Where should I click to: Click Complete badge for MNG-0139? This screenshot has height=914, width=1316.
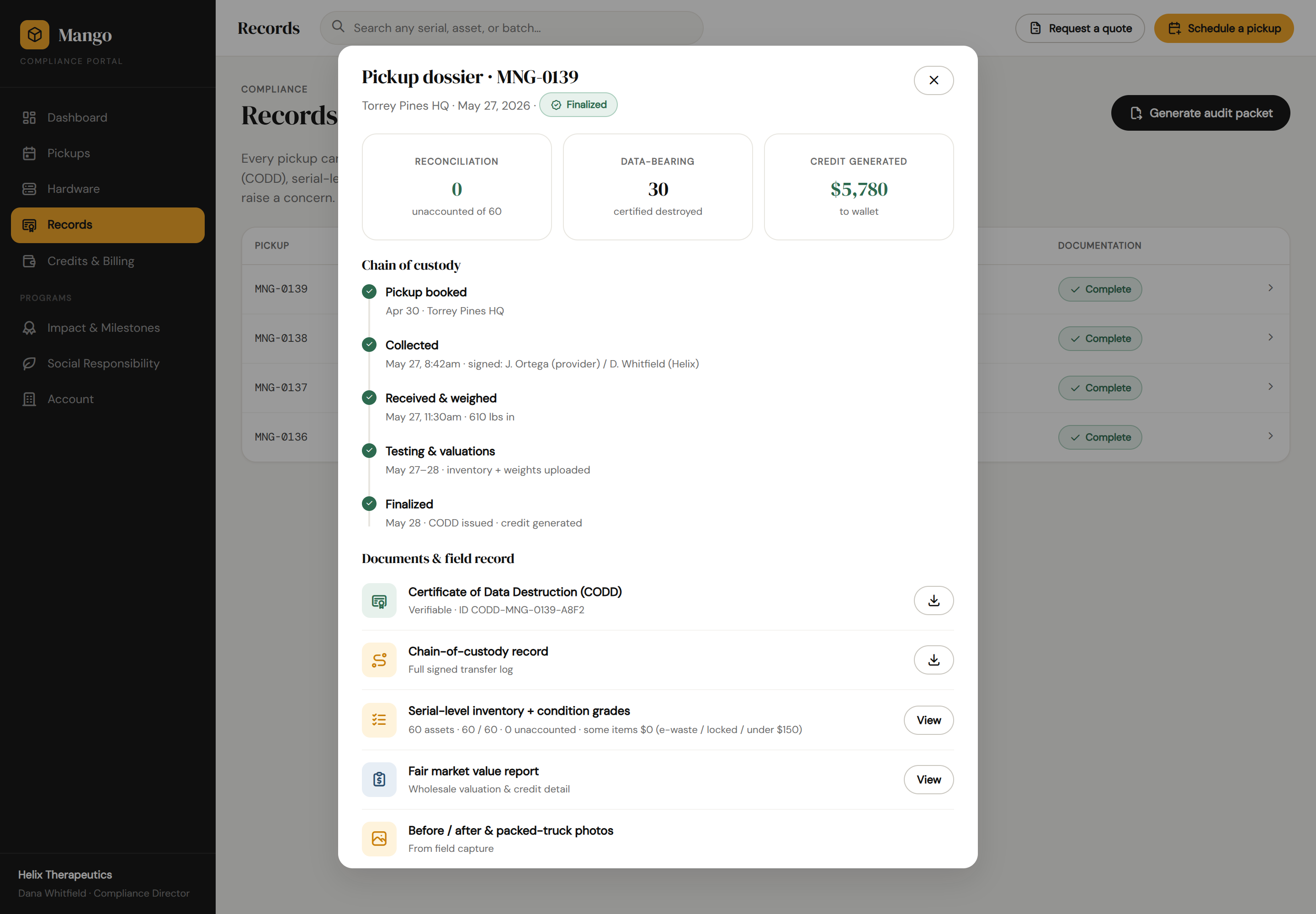[x=1099, y=289]
